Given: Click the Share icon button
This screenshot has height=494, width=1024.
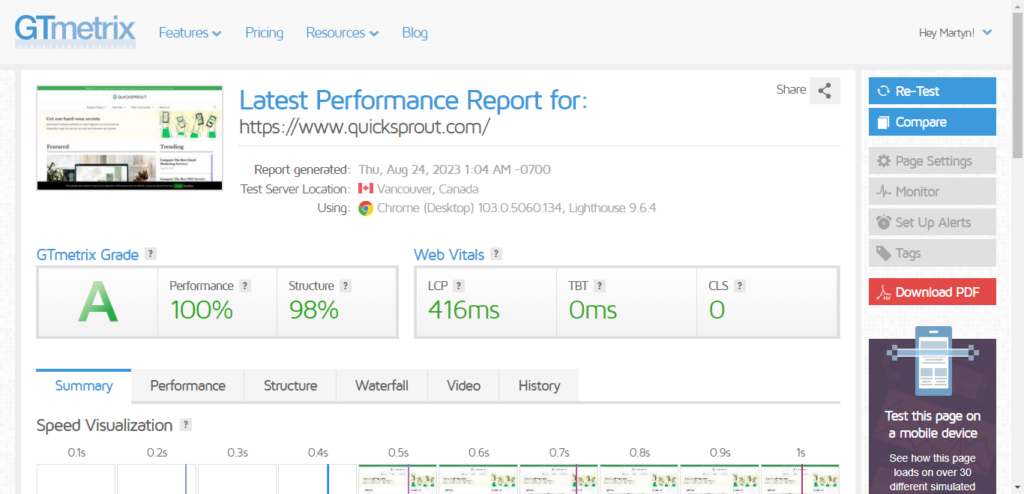Looking at the screenshot, I should (x=824, y=91).
